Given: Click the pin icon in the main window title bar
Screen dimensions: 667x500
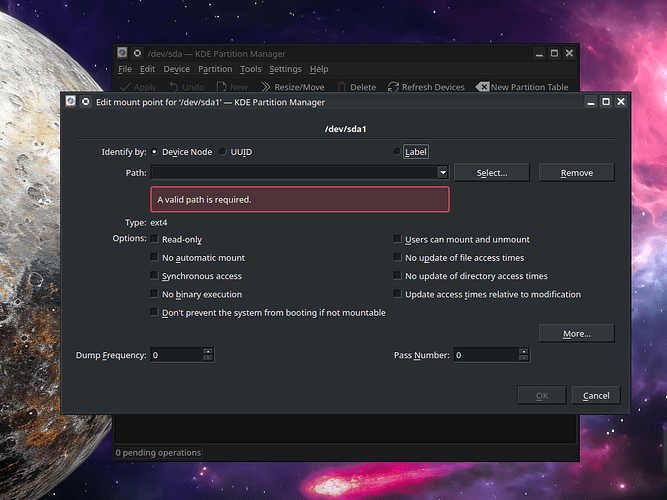Looking at the screenshot, I should (x=137, y=53).
